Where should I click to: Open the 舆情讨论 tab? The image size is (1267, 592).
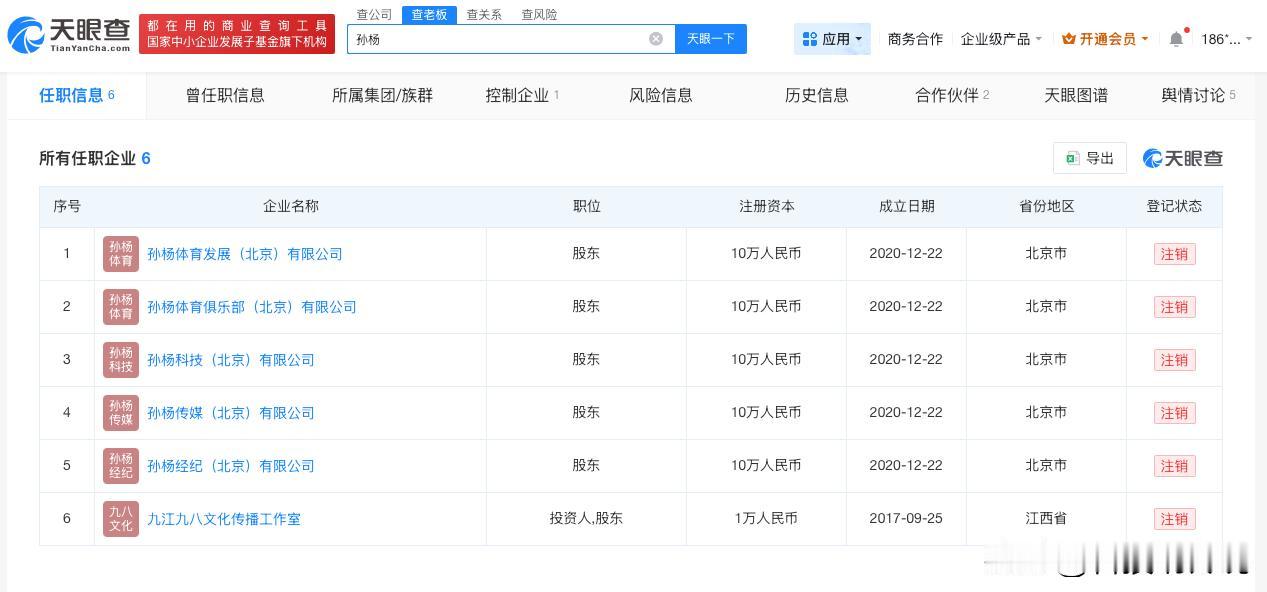coord(1198,96)
